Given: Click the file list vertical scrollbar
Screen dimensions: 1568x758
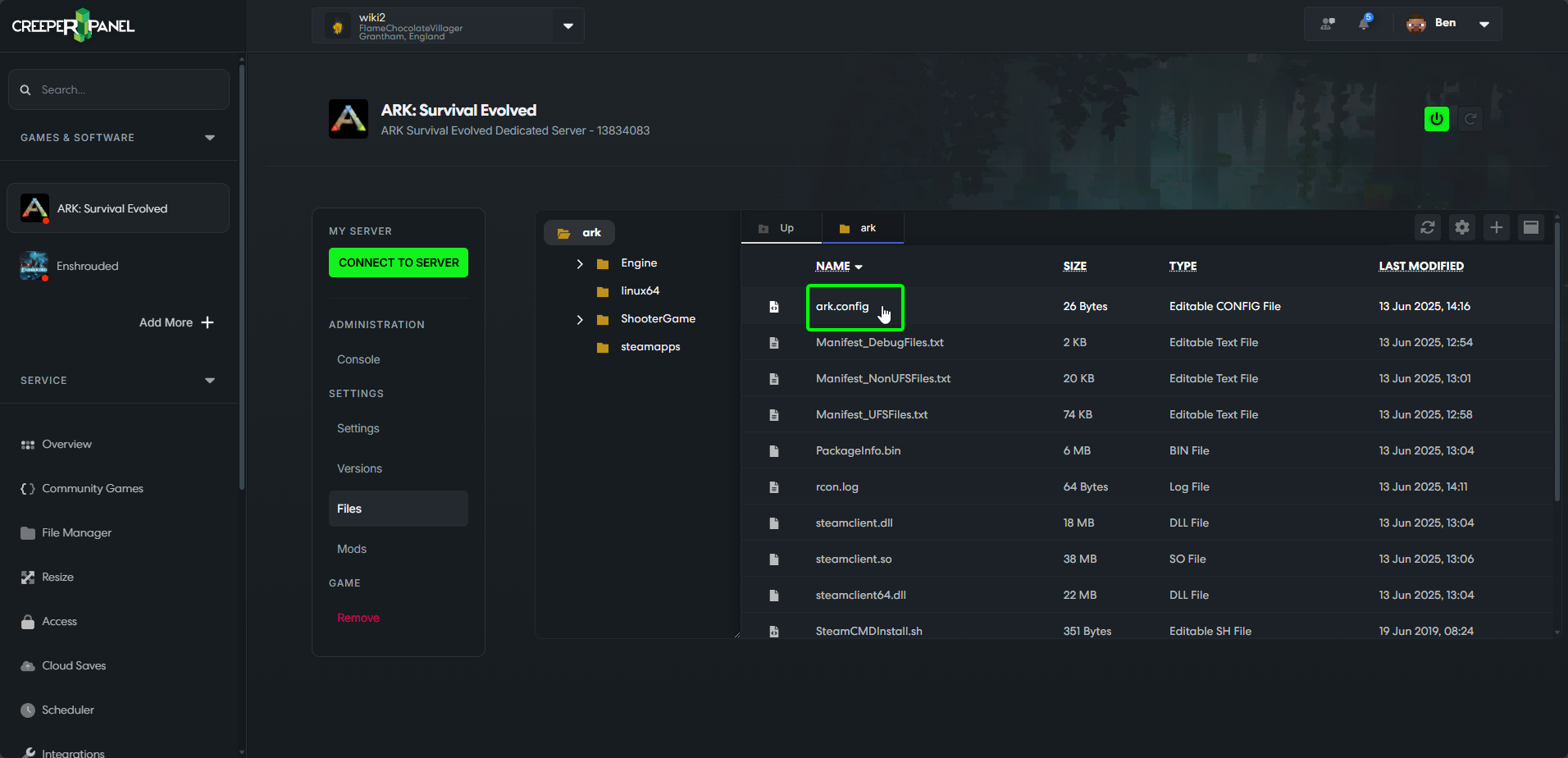Looking at the screenshot, I should tap(1557, 361).
